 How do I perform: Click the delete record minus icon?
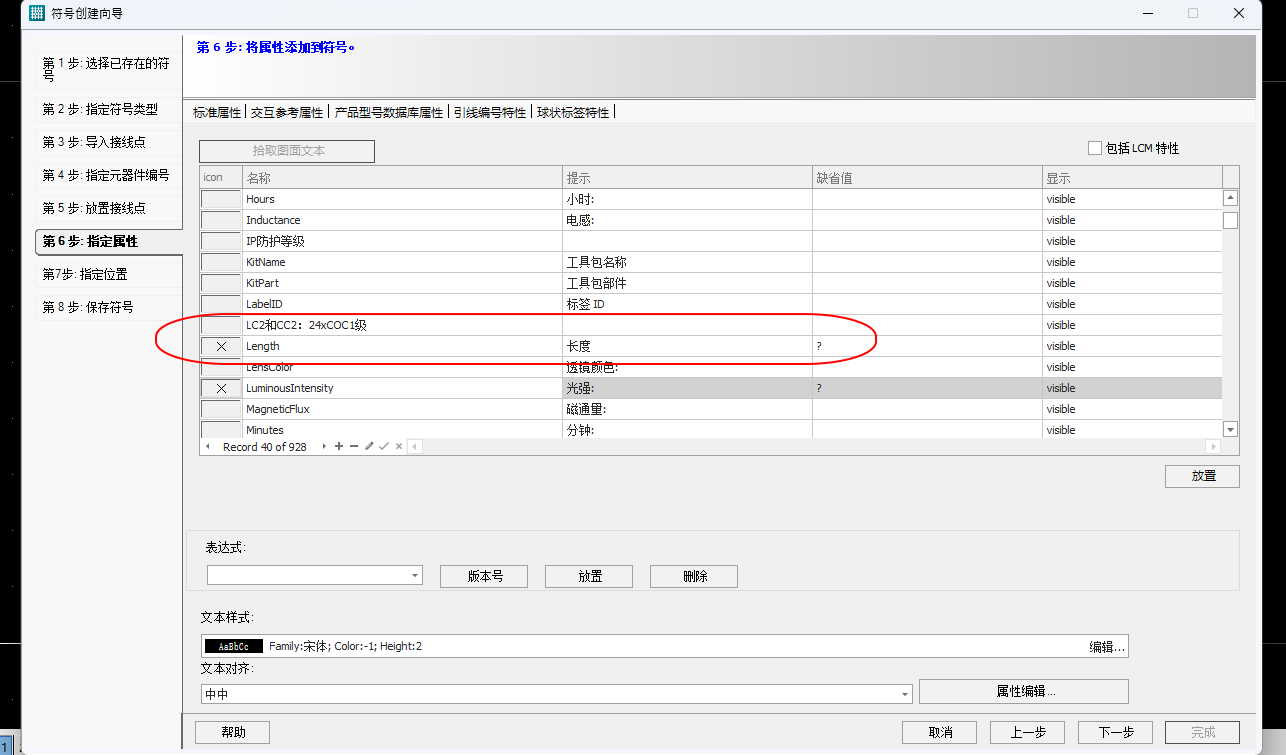pyautogui.click(x=354, y=447)
